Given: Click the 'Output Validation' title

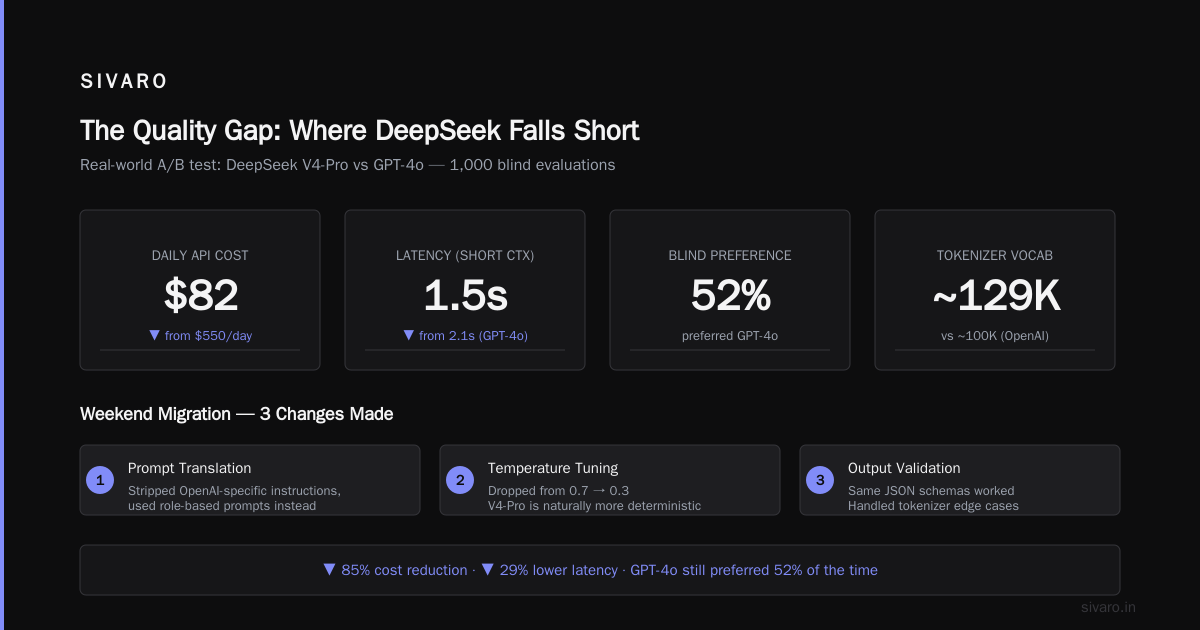Looking at the screenshot, I should click(x=904, y=468).
